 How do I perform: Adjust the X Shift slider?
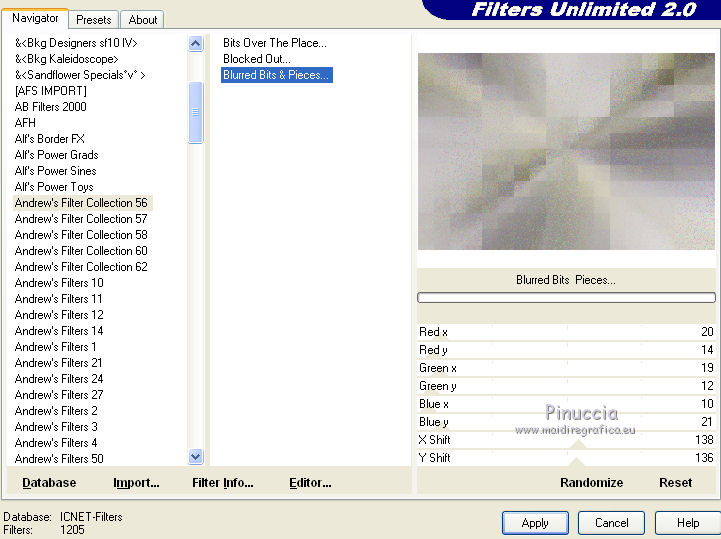click(566, 440)
